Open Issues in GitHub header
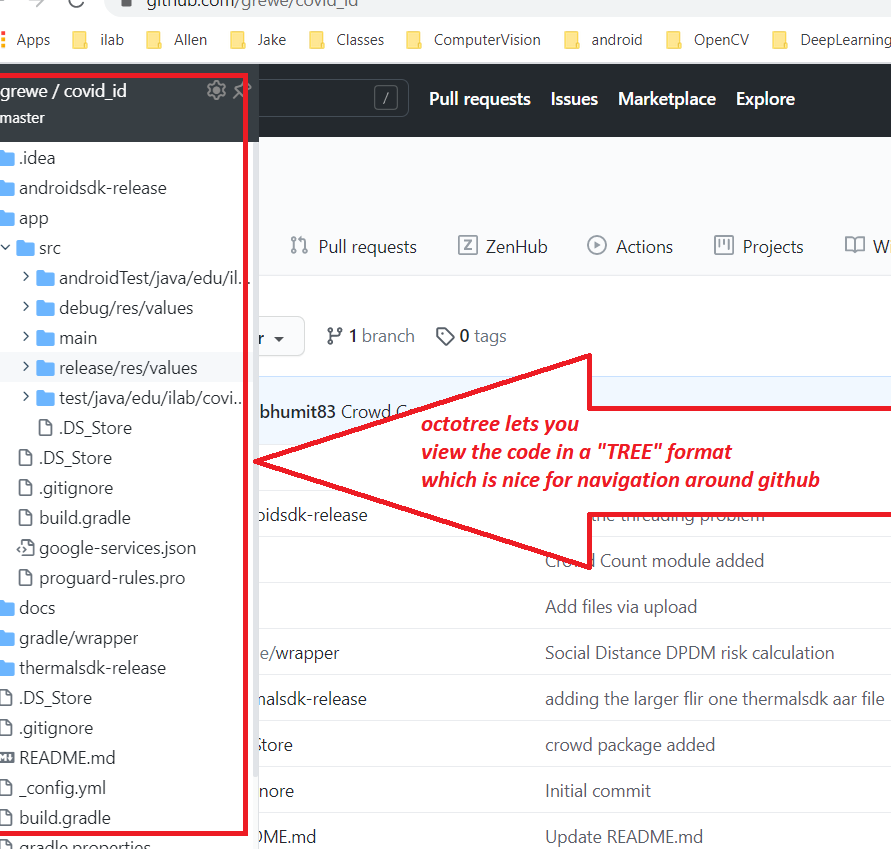 [574, 99]
